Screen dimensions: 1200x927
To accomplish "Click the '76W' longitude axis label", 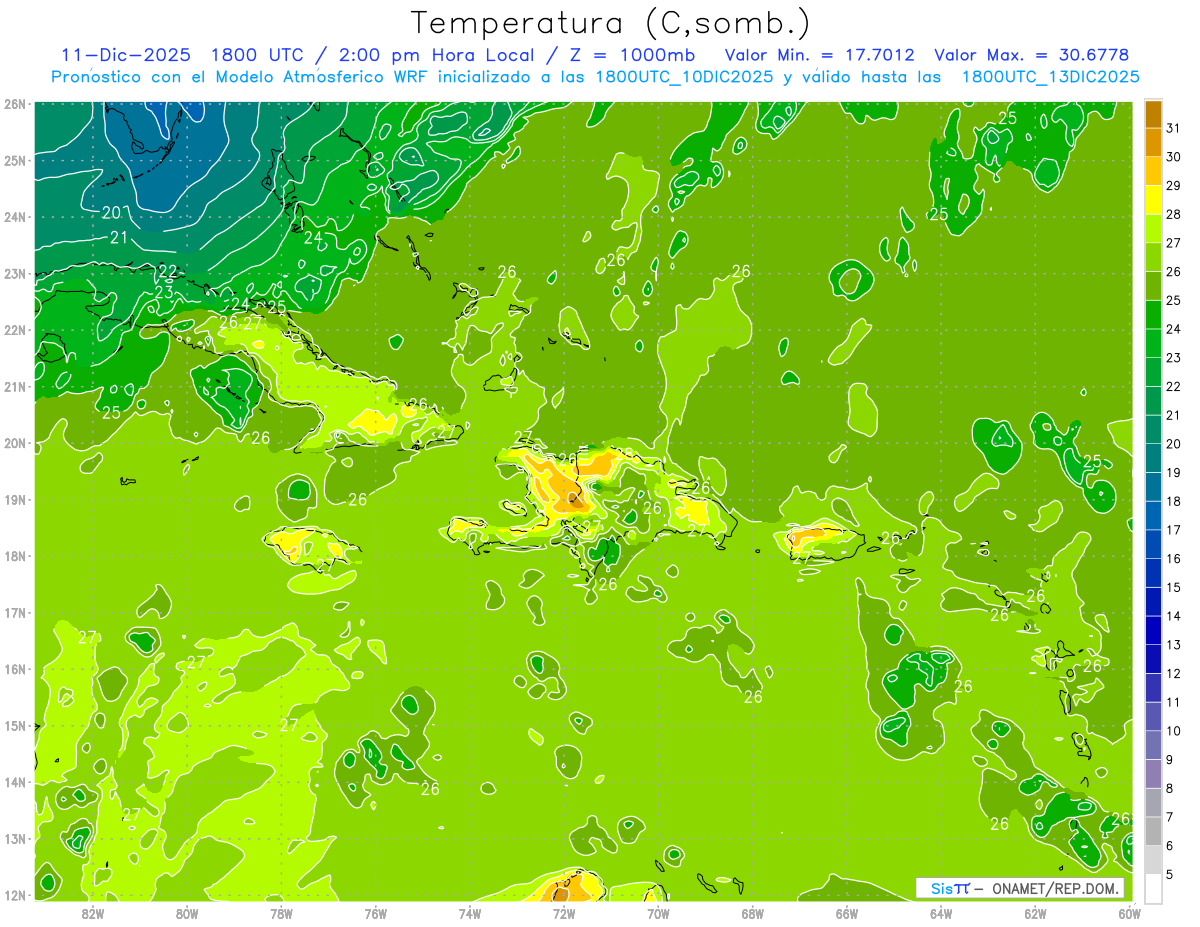I will click(375, 914).
